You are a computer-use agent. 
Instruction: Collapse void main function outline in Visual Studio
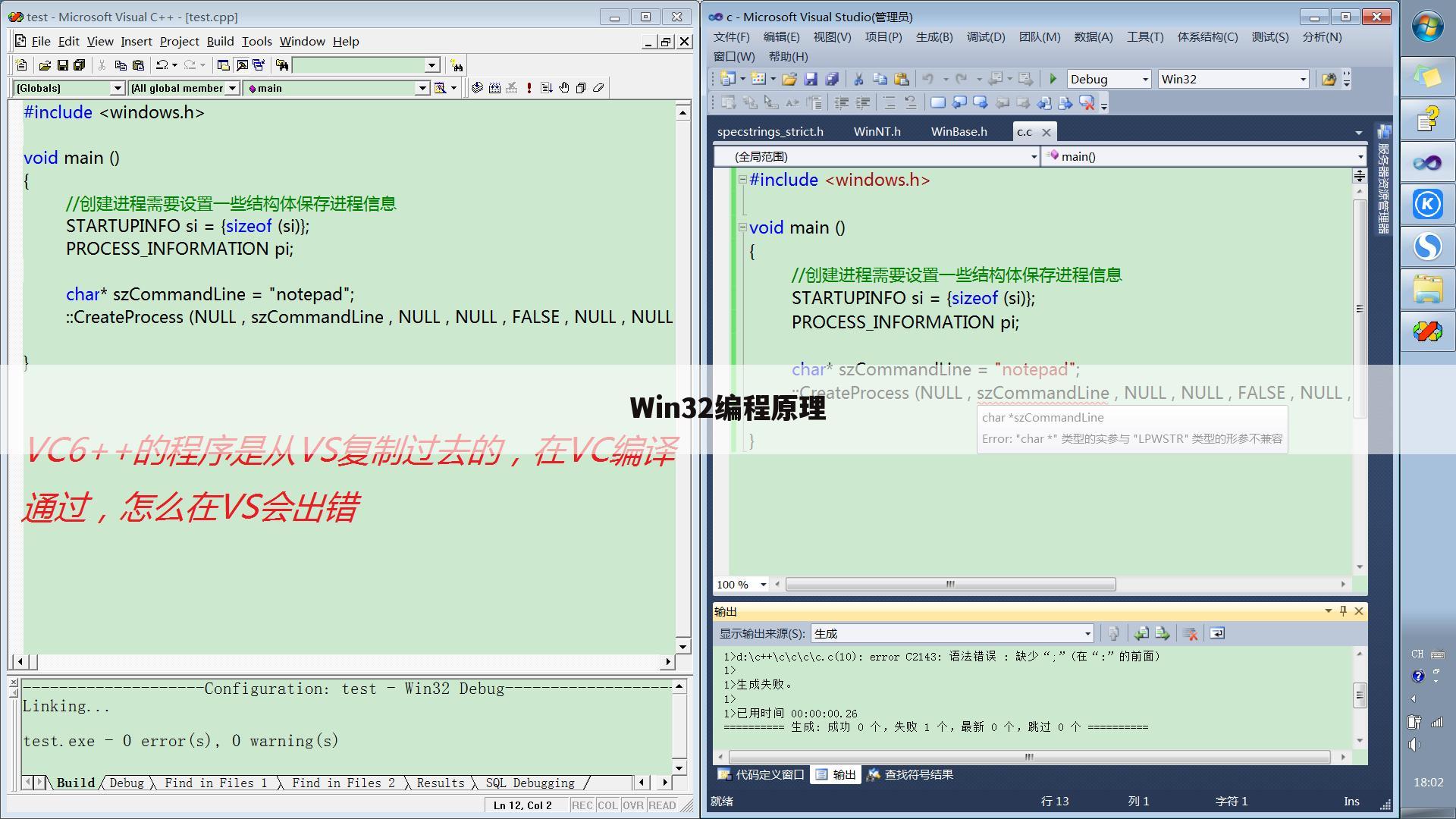tap(742, 227)
